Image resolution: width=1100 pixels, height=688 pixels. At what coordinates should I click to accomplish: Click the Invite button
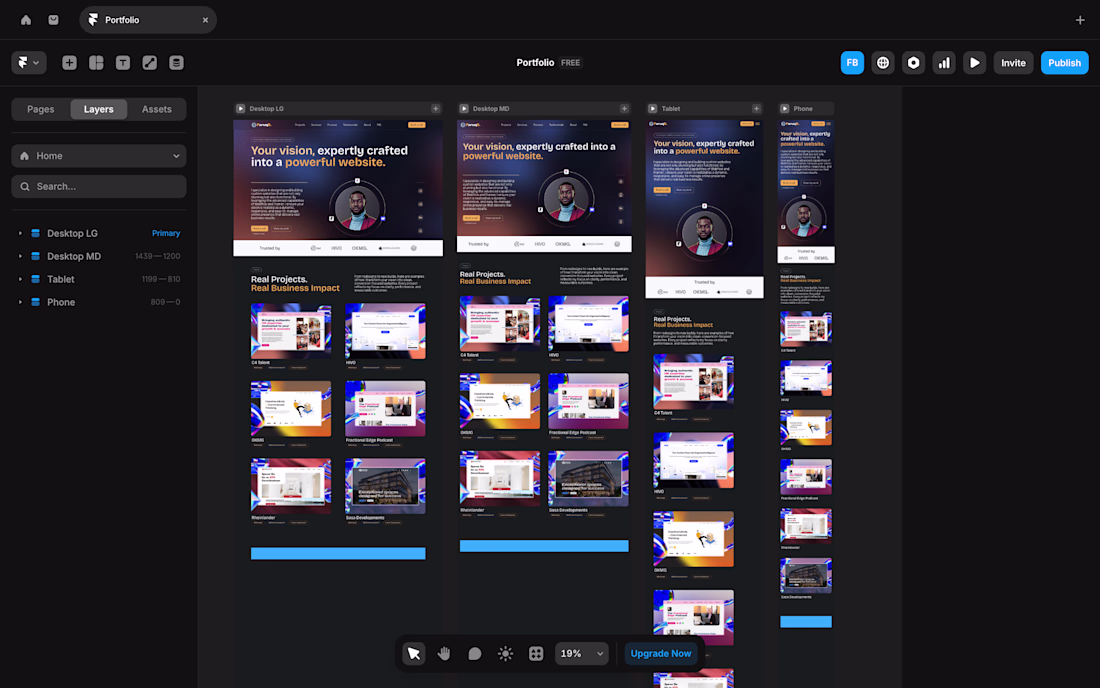click(1013, 62)
